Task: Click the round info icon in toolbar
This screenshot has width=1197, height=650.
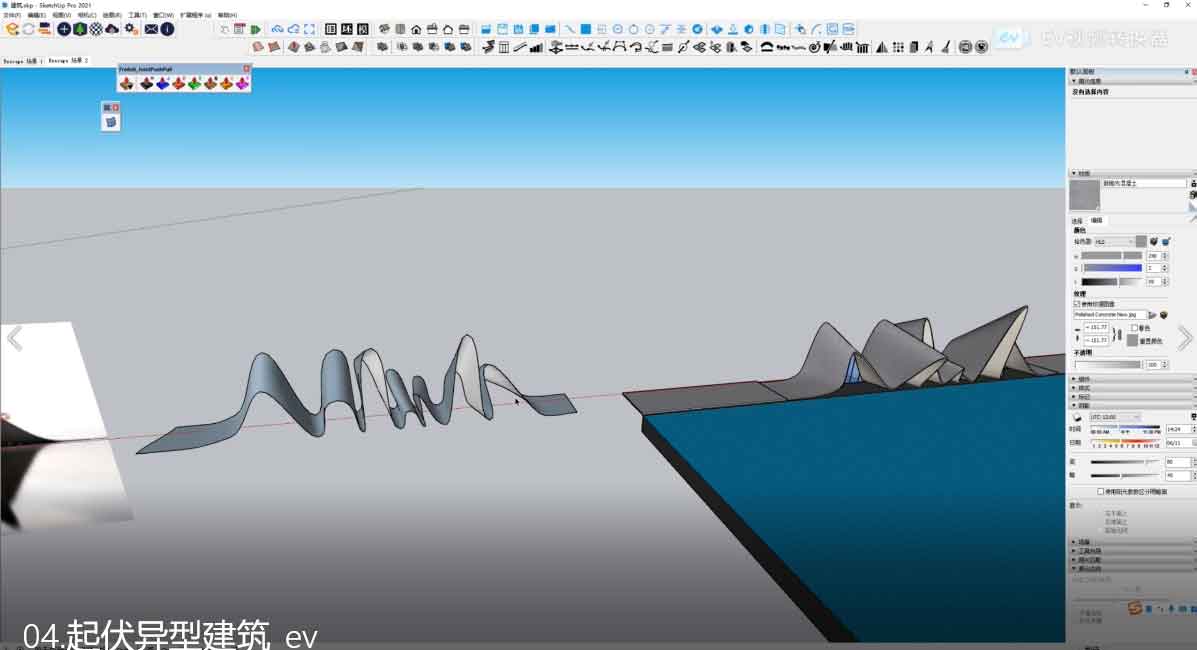Action: coord(167,30)
